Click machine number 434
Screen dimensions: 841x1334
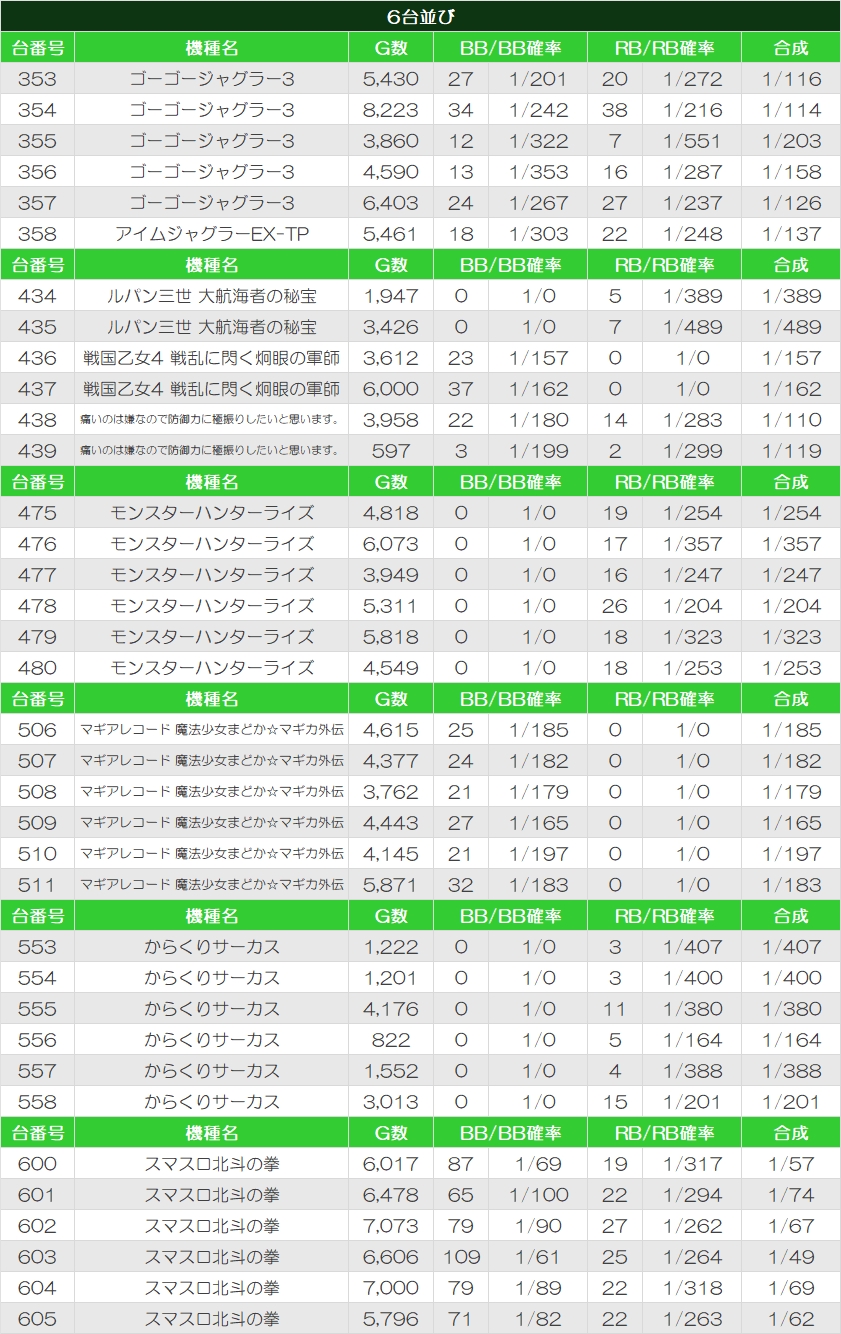(37, 296)
